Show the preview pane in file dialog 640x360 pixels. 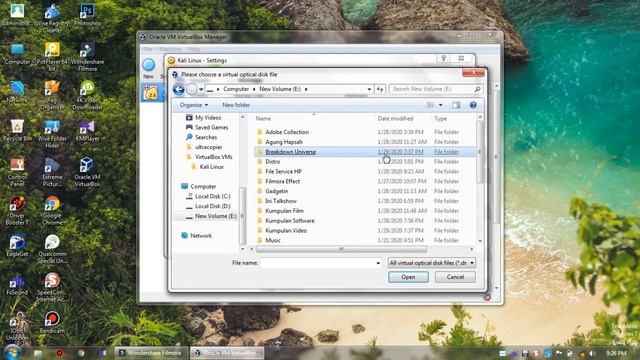[x=456, y=105]
